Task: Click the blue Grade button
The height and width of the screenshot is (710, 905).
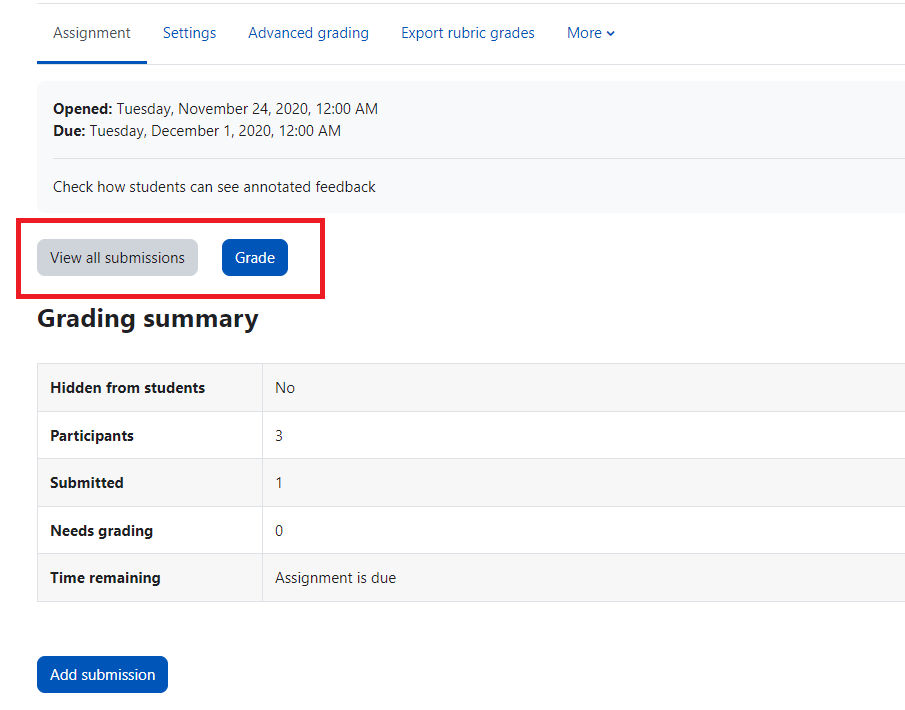Action: pos(254,257)
